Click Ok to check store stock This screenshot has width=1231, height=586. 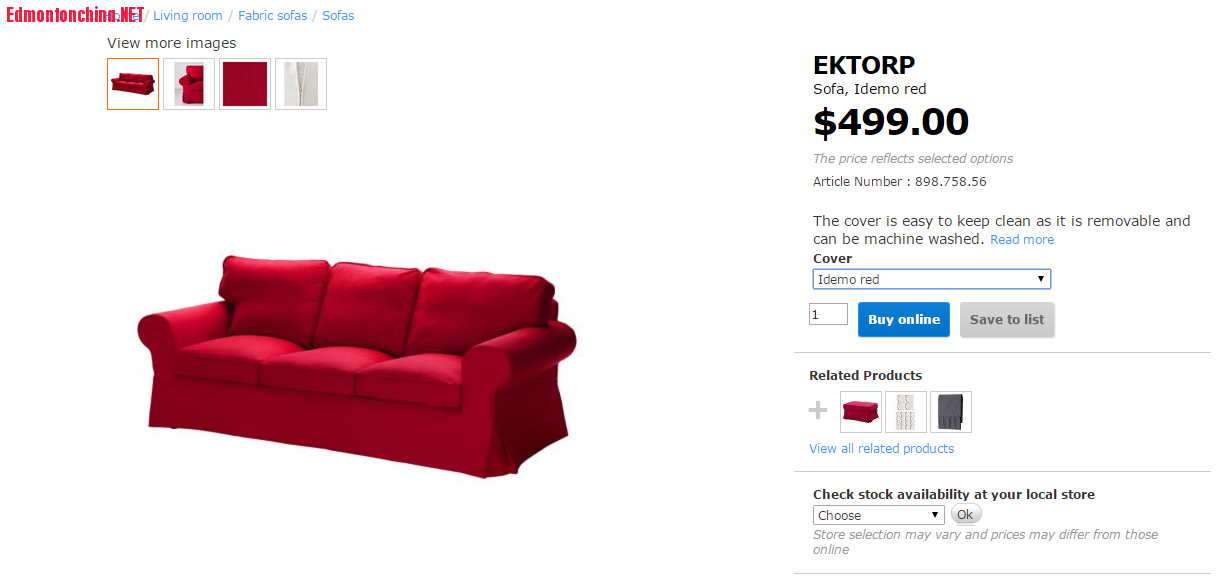point(965,515)
